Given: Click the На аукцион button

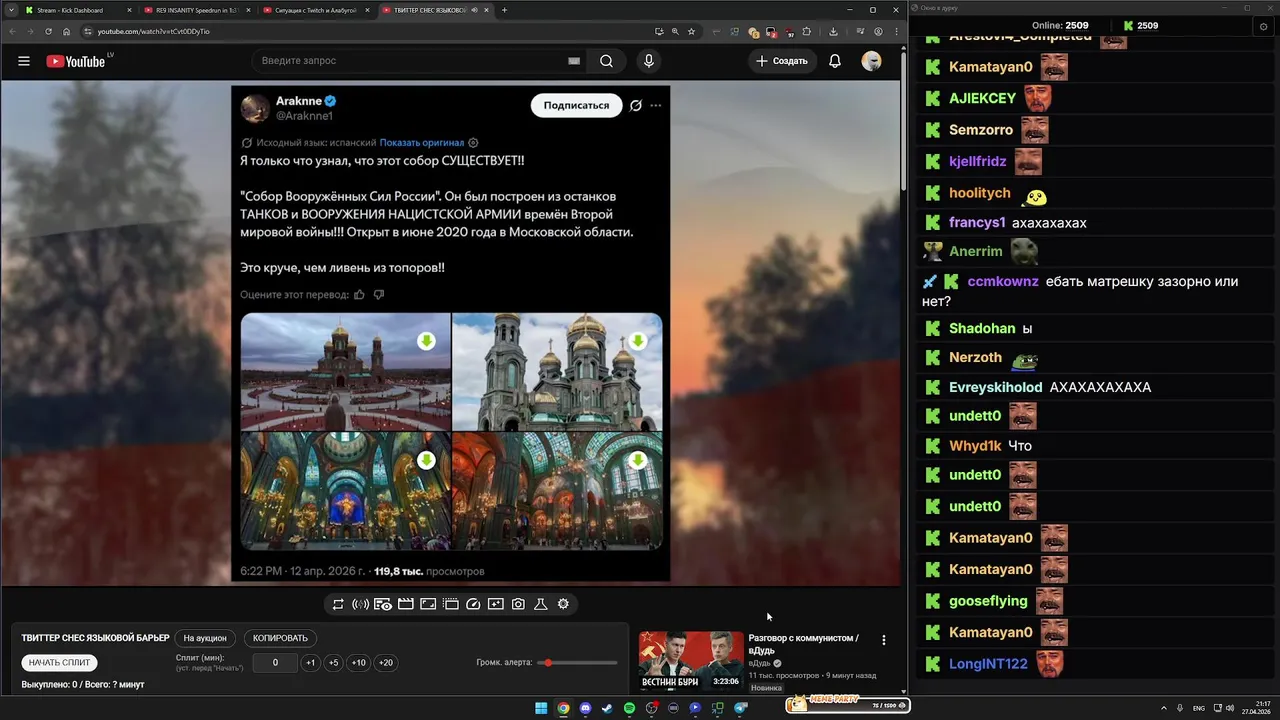Looking at the screenshot, I should point(205,638).
